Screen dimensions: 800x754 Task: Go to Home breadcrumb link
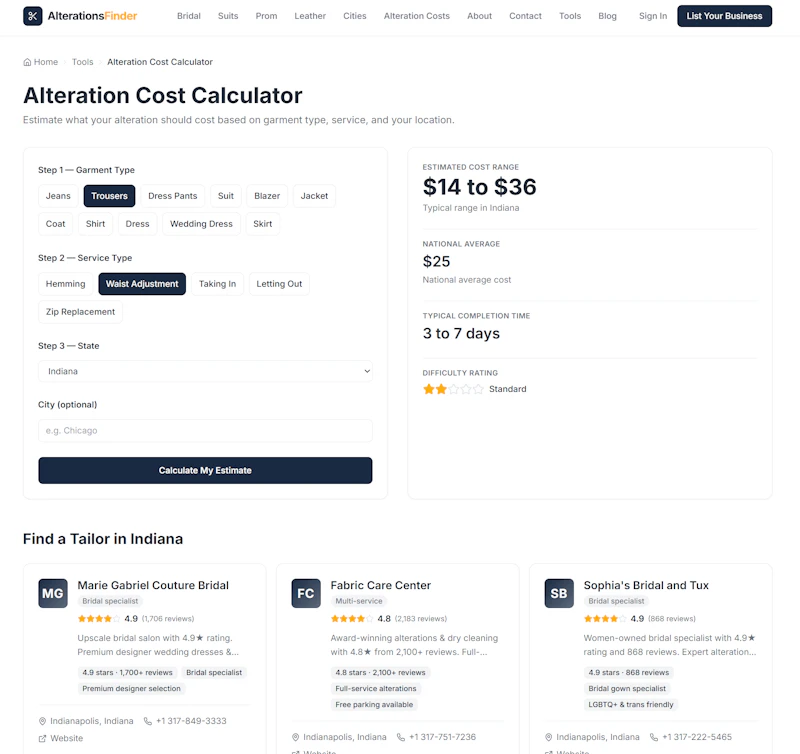45,62
